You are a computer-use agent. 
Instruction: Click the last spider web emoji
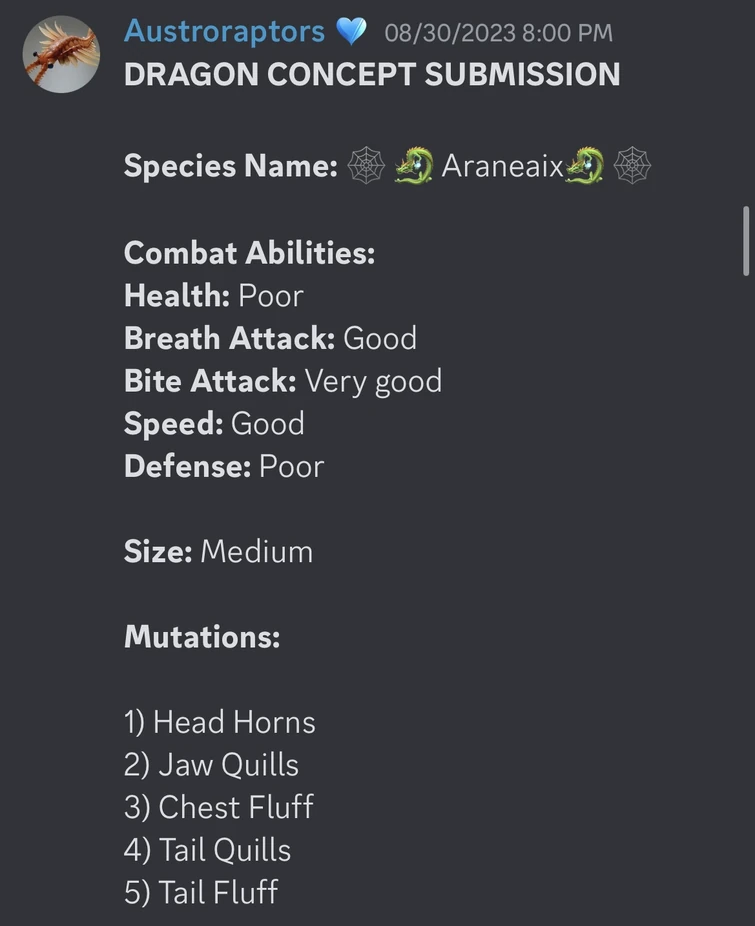pos(630,166)
